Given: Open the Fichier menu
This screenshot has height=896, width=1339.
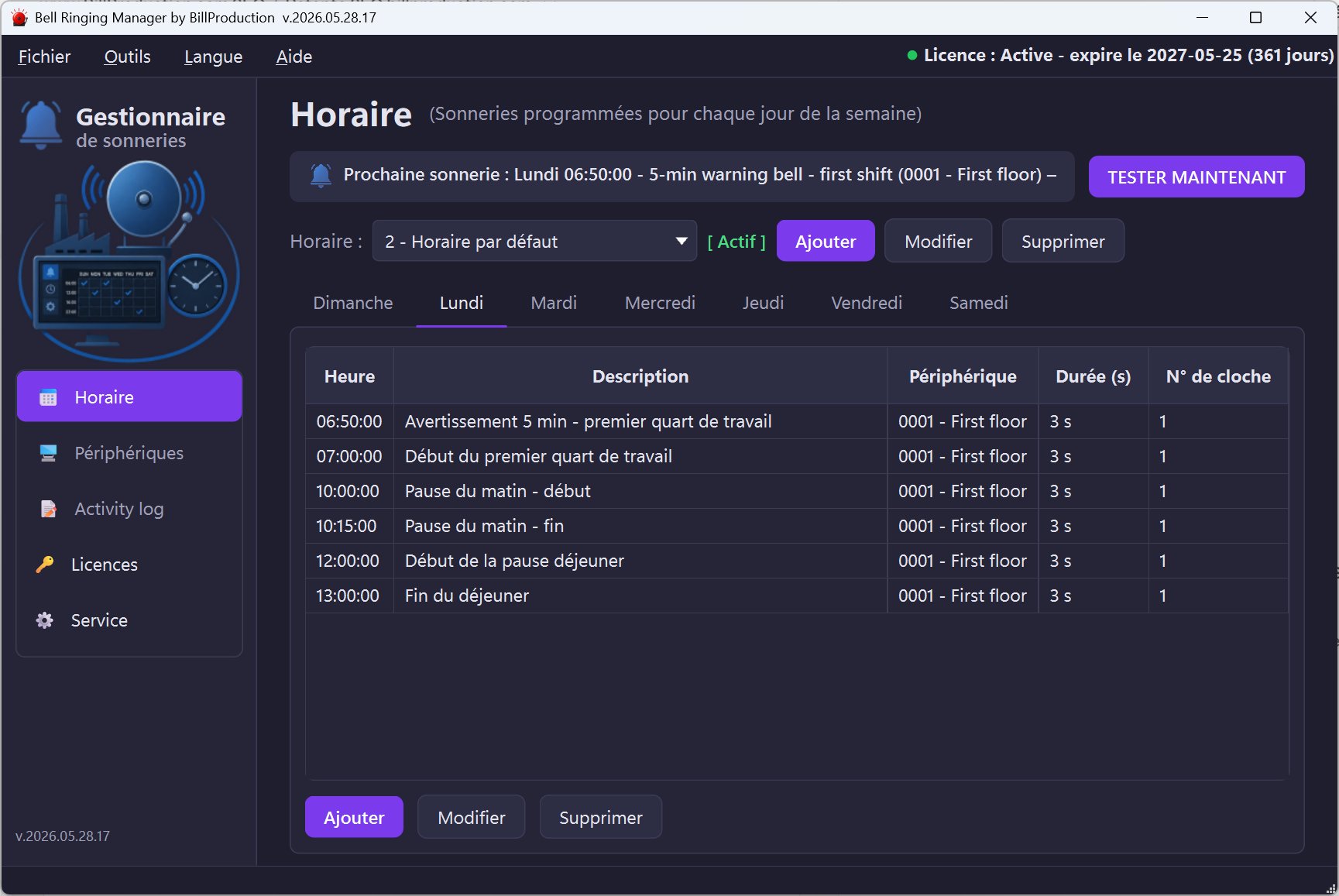Looking at the screenshot, I should (x=44, y=57).
